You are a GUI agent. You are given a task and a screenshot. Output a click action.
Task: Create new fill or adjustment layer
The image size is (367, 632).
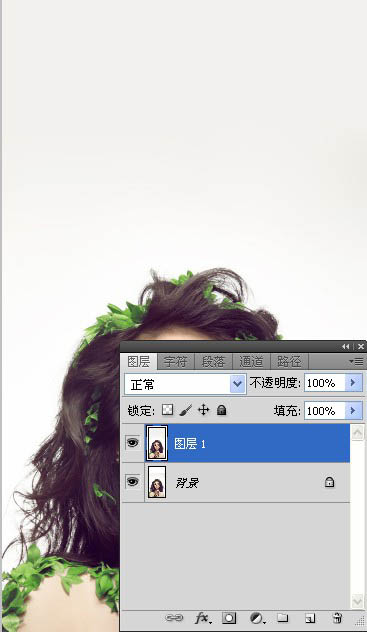257,618
